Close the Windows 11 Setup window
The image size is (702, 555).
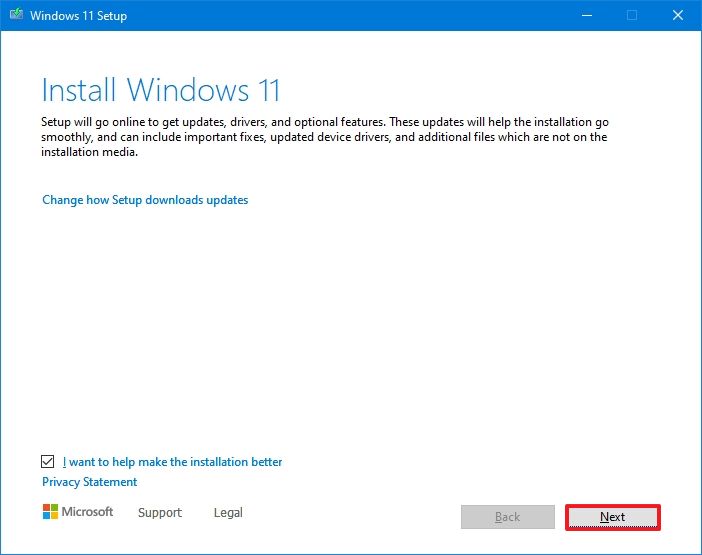click(x=678, y=15)
